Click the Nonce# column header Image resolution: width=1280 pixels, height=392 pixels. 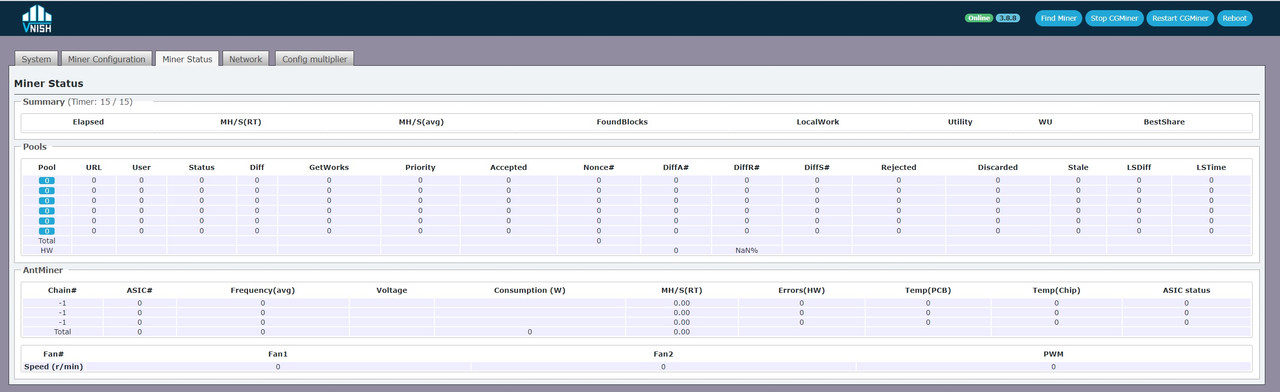pyautogui.click(x=599, y=167)
